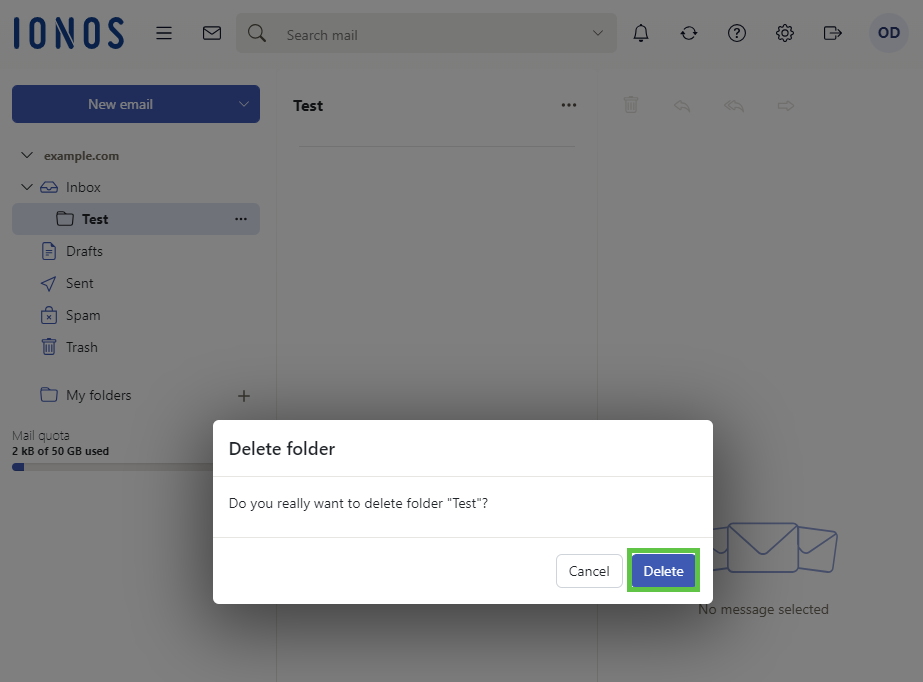
Task: Click the plus icon next to My folders
Action: tap(244, 395)
